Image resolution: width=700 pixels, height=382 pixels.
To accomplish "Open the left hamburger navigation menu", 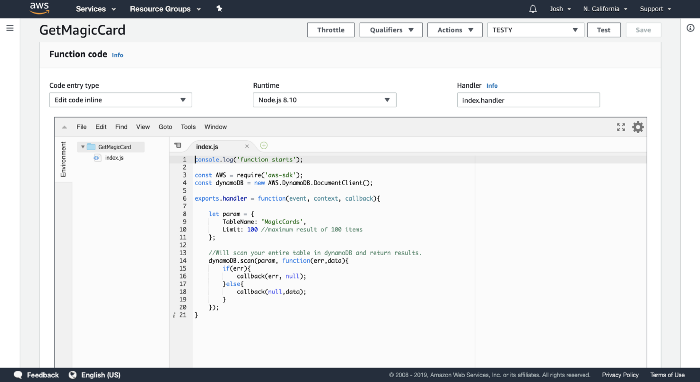I will (10, 28).
